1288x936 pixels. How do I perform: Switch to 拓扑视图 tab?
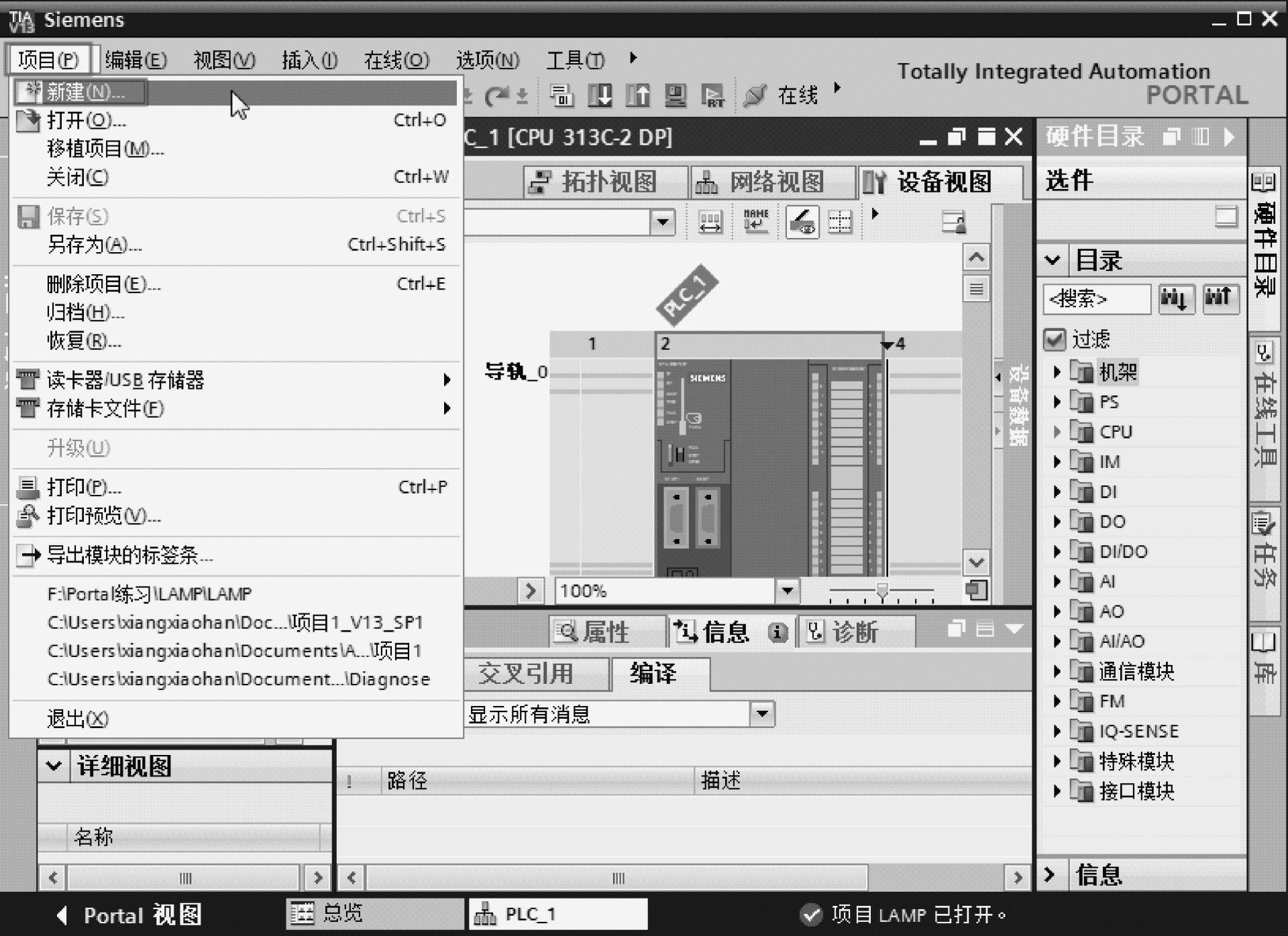606,182
